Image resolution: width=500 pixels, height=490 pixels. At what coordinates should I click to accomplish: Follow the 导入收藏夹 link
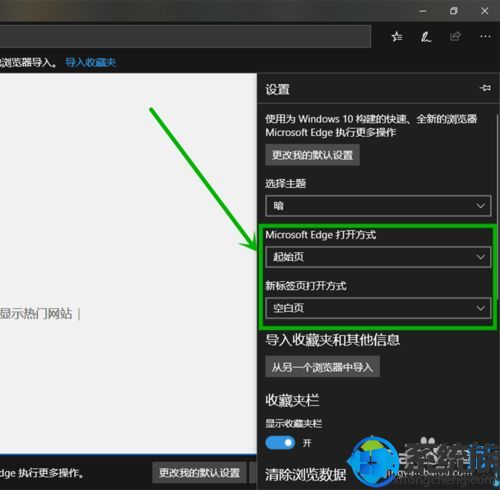[x=90, y=62]
